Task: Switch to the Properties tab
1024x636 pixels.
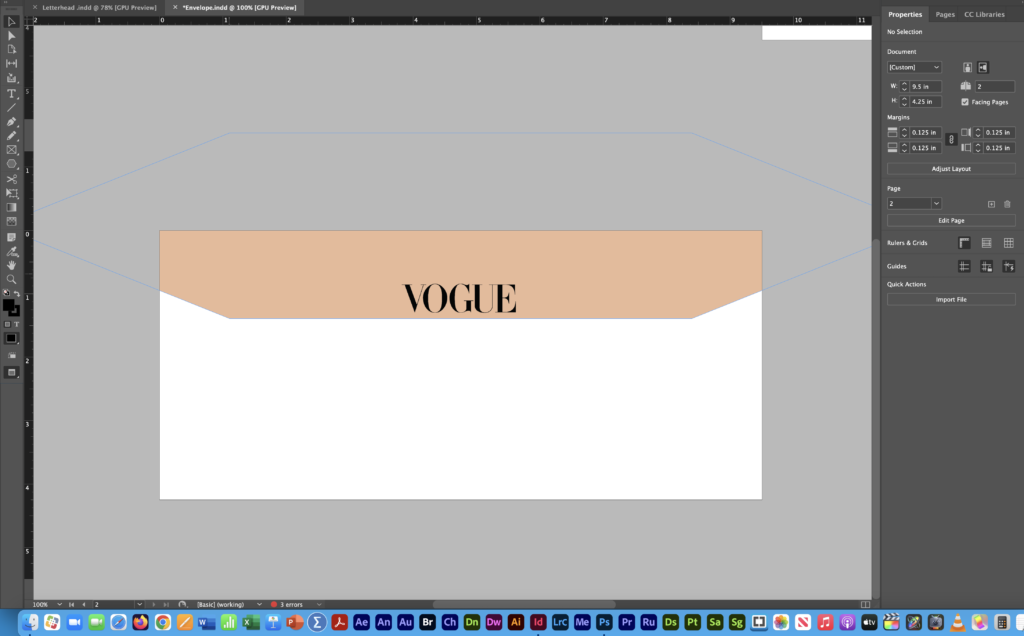Action: click(x=905, y=14)
